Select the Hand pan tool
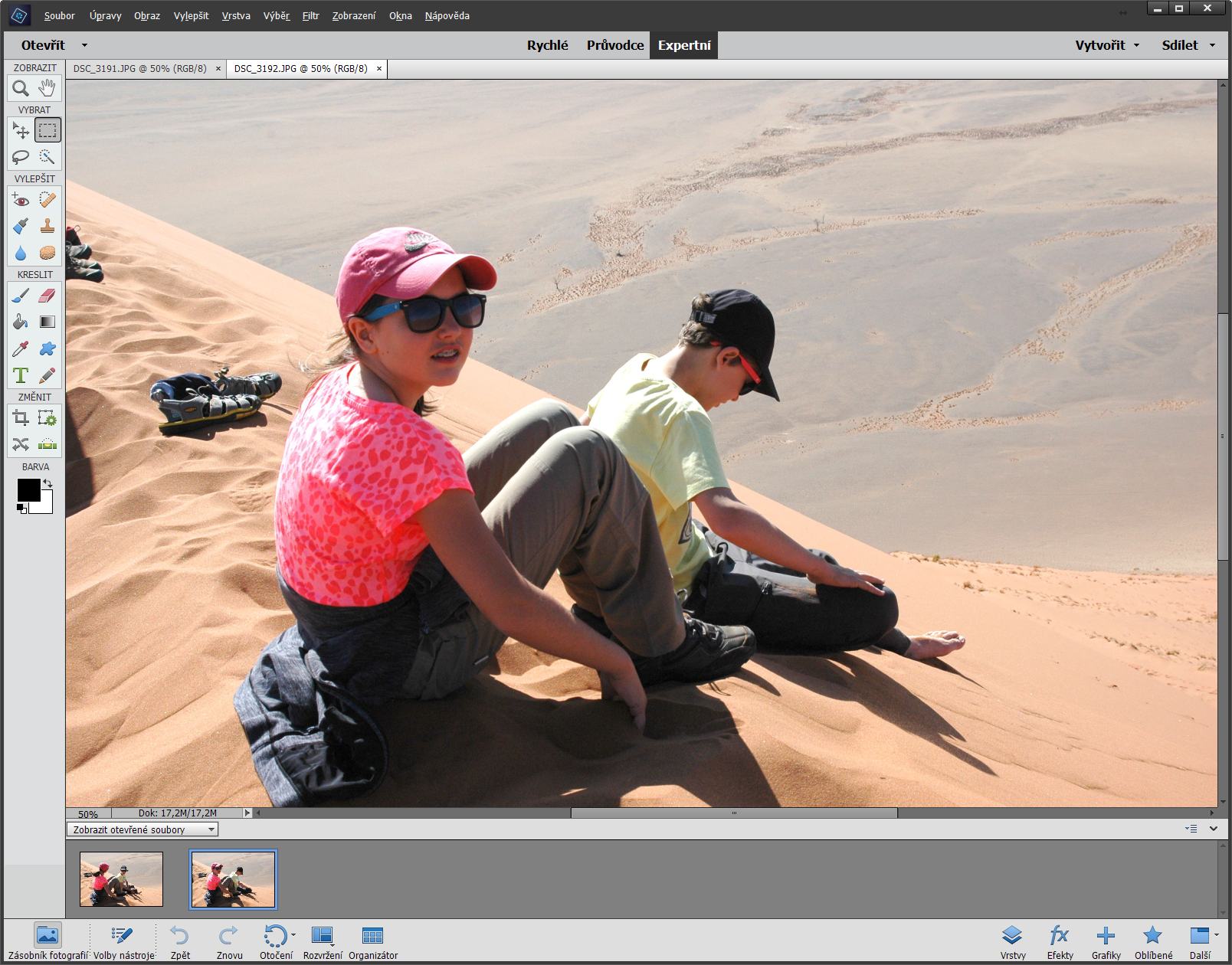The height and width of the screenshot is (965, 1232). tap(48, 88)
